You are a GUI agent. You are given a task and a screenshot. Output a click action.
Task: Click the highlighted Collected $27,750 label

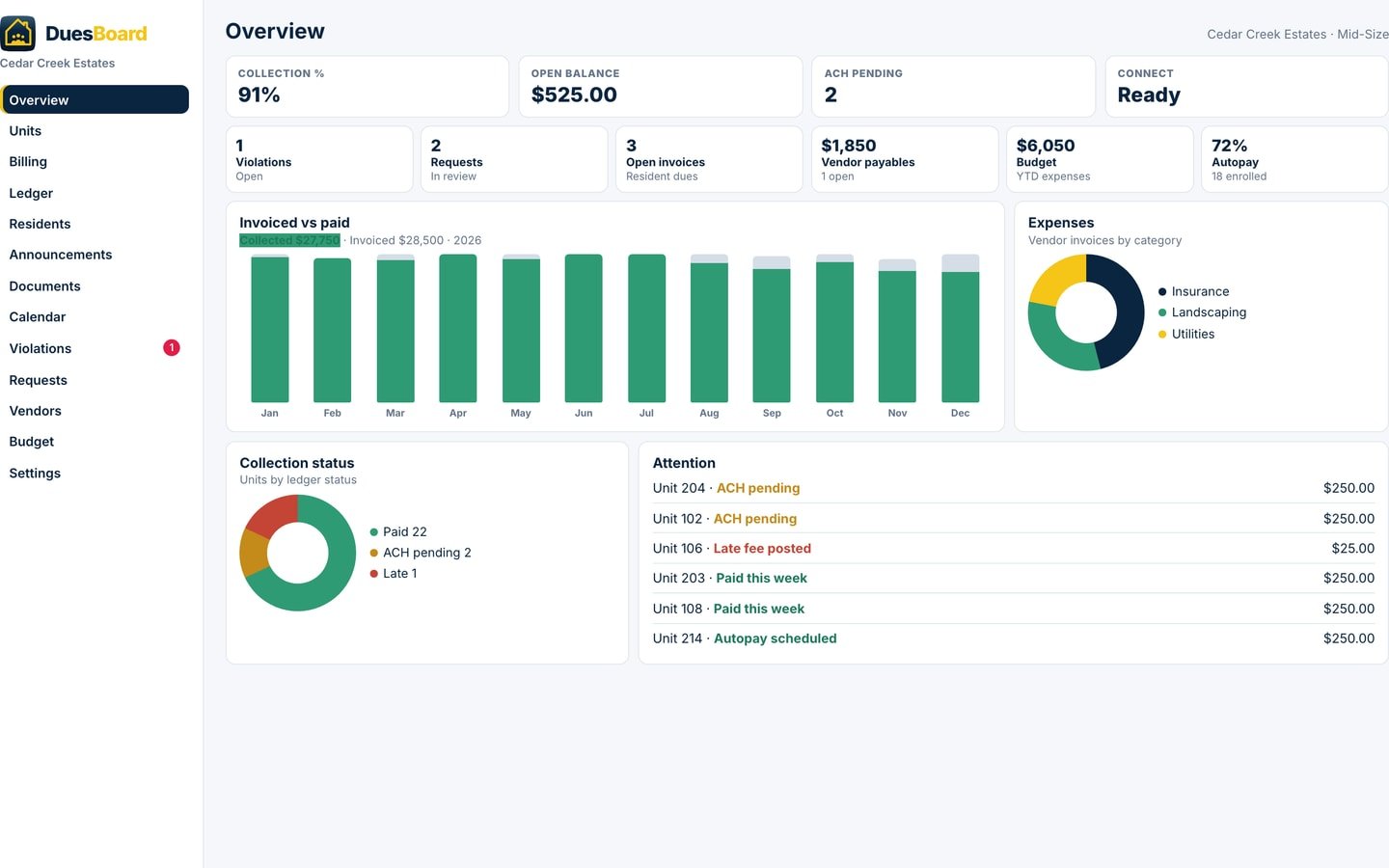tap(290, 240)
